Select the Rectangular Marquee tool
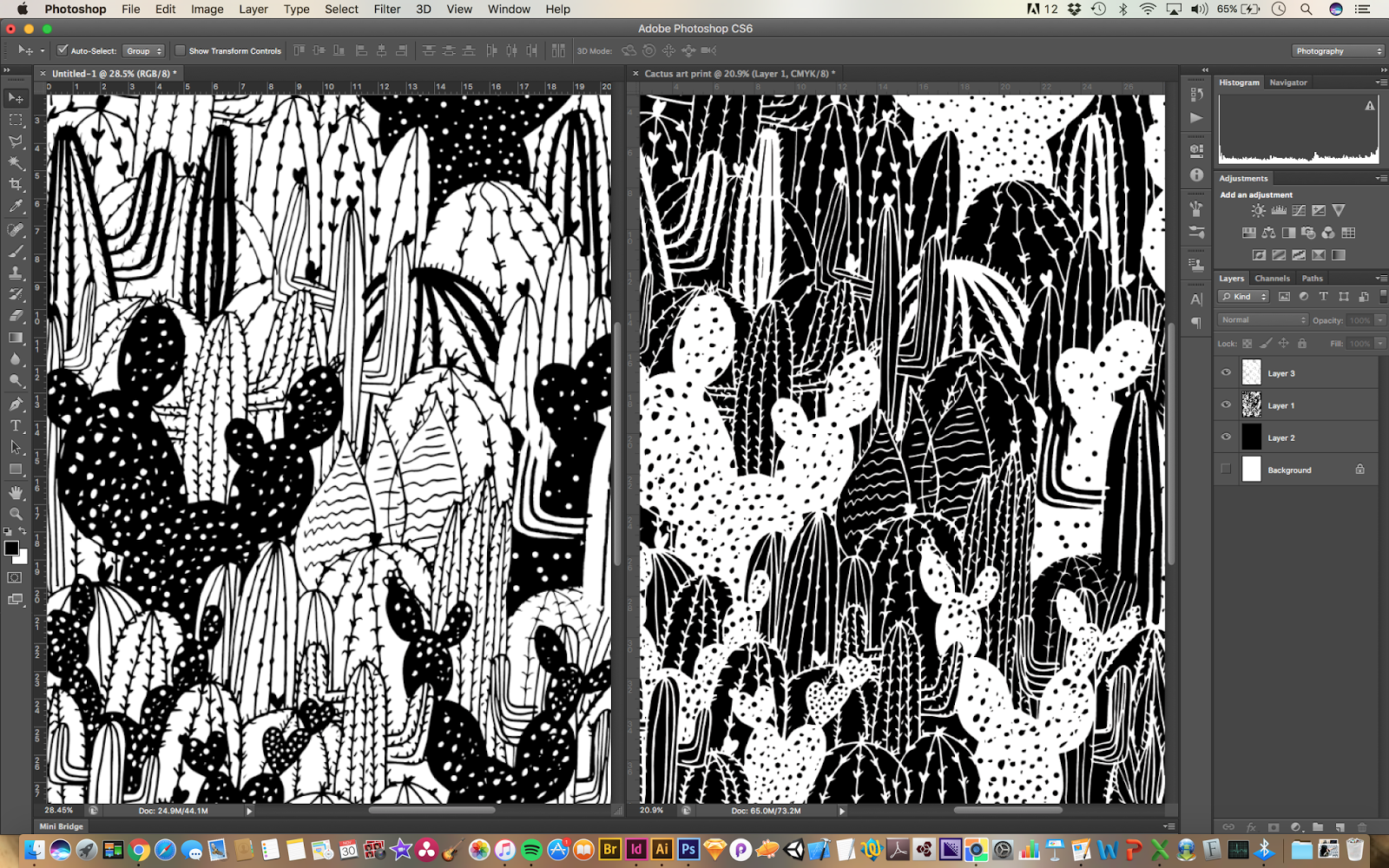Screen dimensions: 1389x868 coord(16,120)
